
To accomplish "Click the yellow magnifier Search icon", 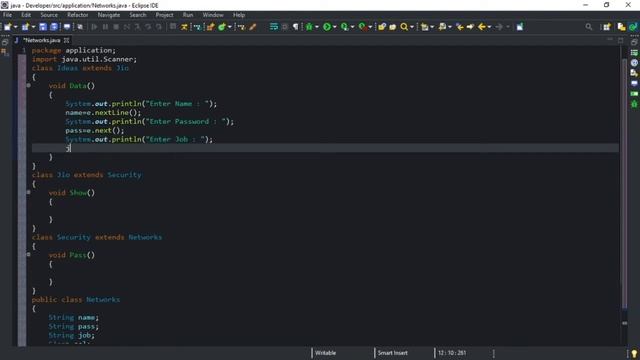I will click(x=404, y=27).
